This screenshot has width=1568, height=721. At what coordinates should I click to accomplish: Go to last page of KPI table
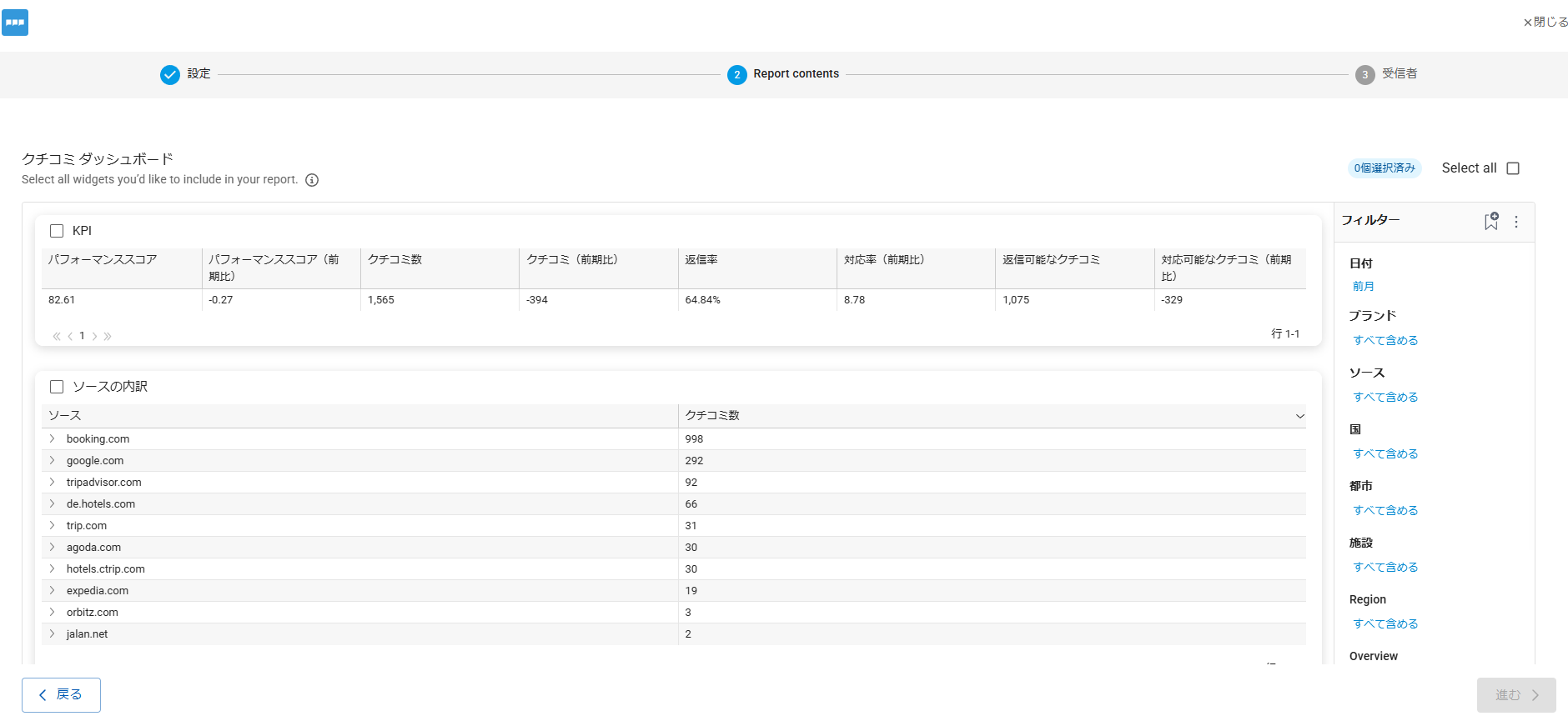tap(108, 336)
